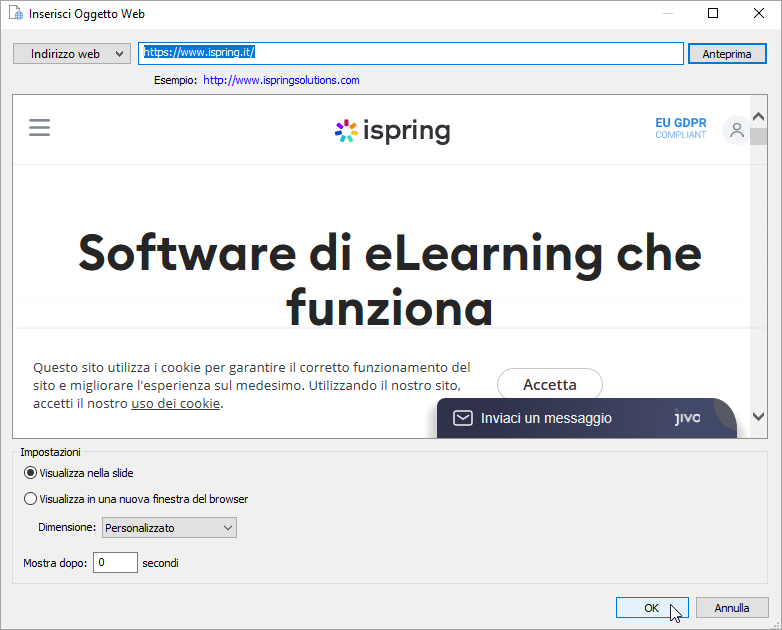Open the user account profile icon

pyautogui.click(x=736, y=130)
